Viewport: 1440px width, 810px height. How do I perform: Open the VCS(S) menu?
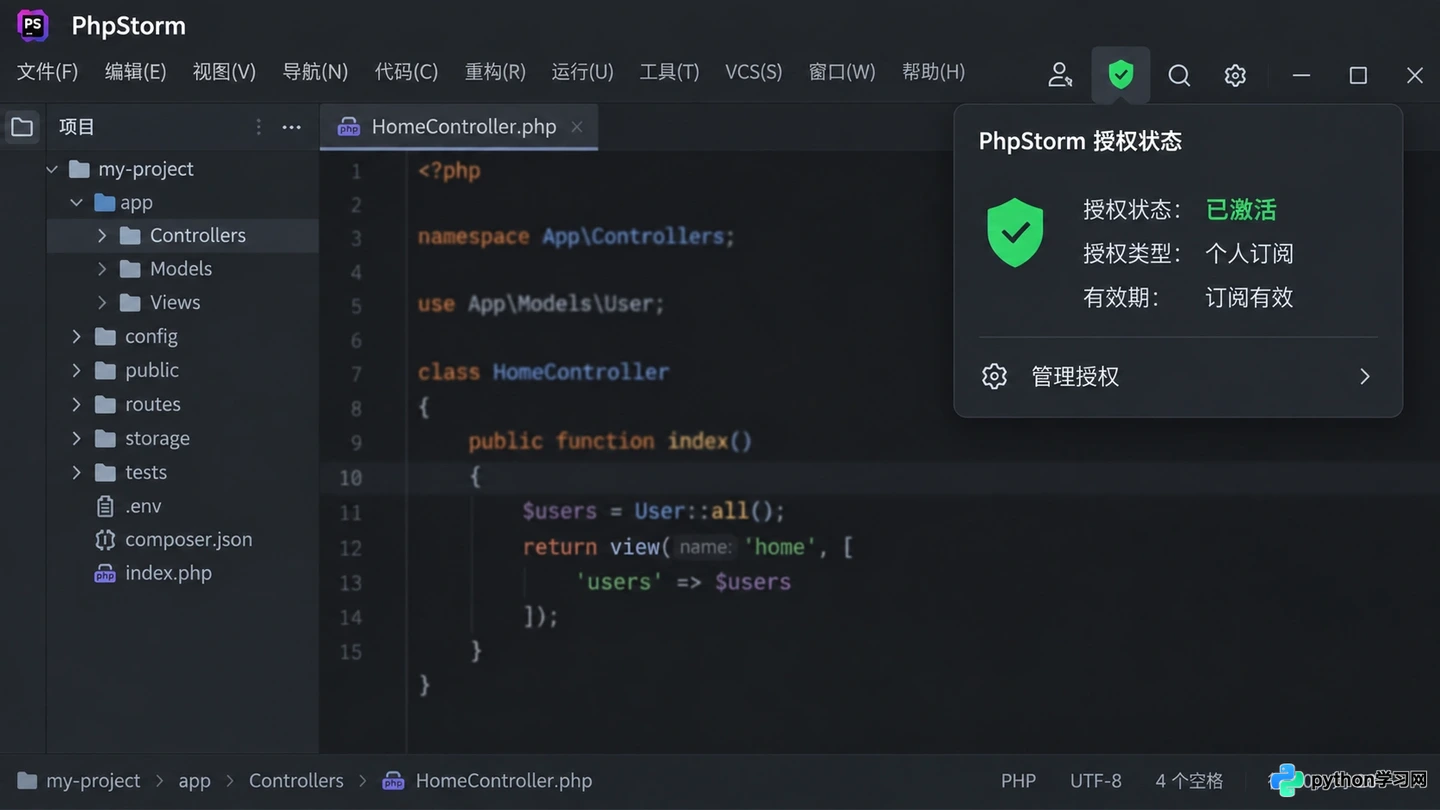[x=754, y=72]
